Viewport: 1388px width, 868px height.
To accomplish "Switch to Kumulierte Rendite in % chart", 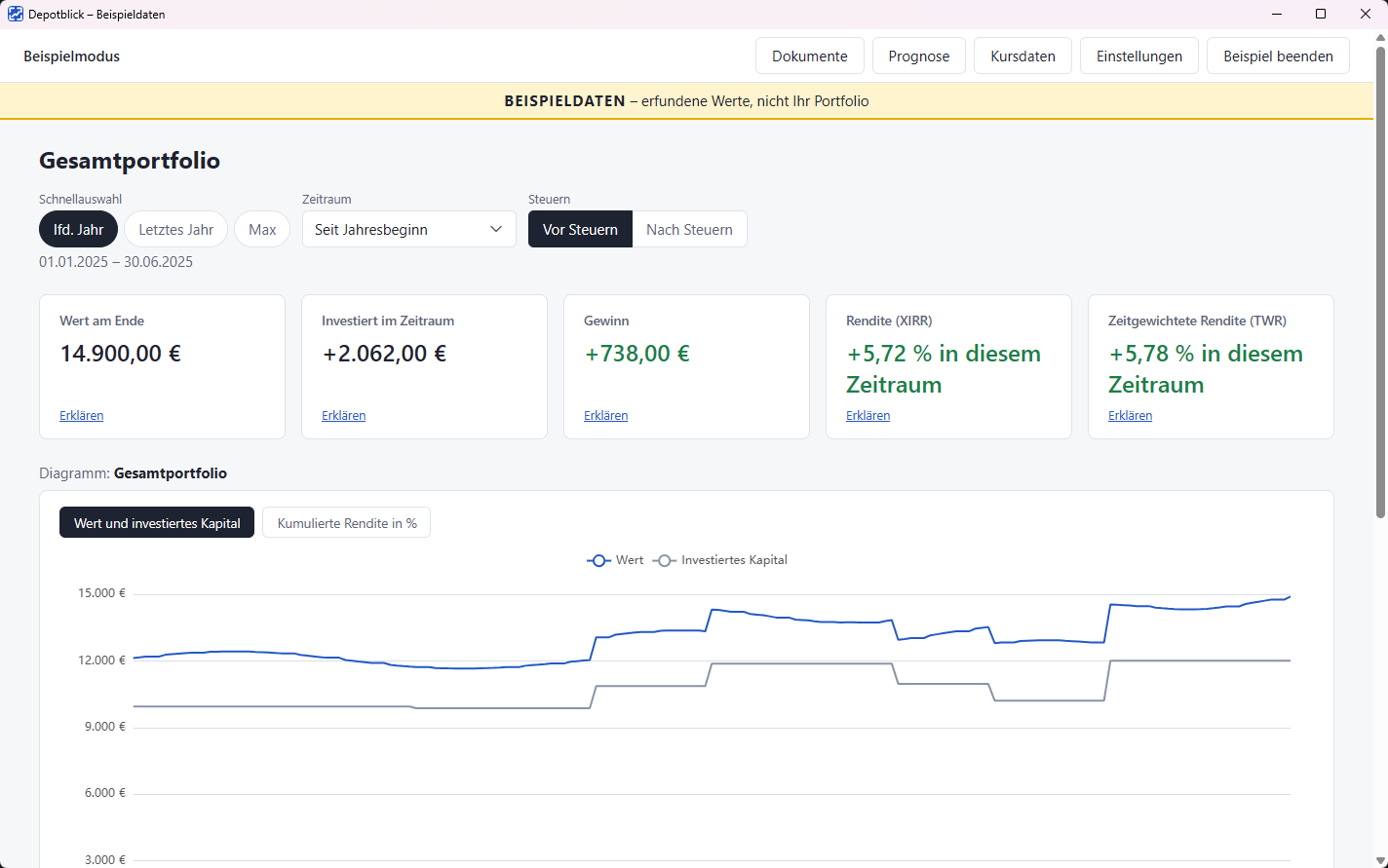I will coord(347,523).
